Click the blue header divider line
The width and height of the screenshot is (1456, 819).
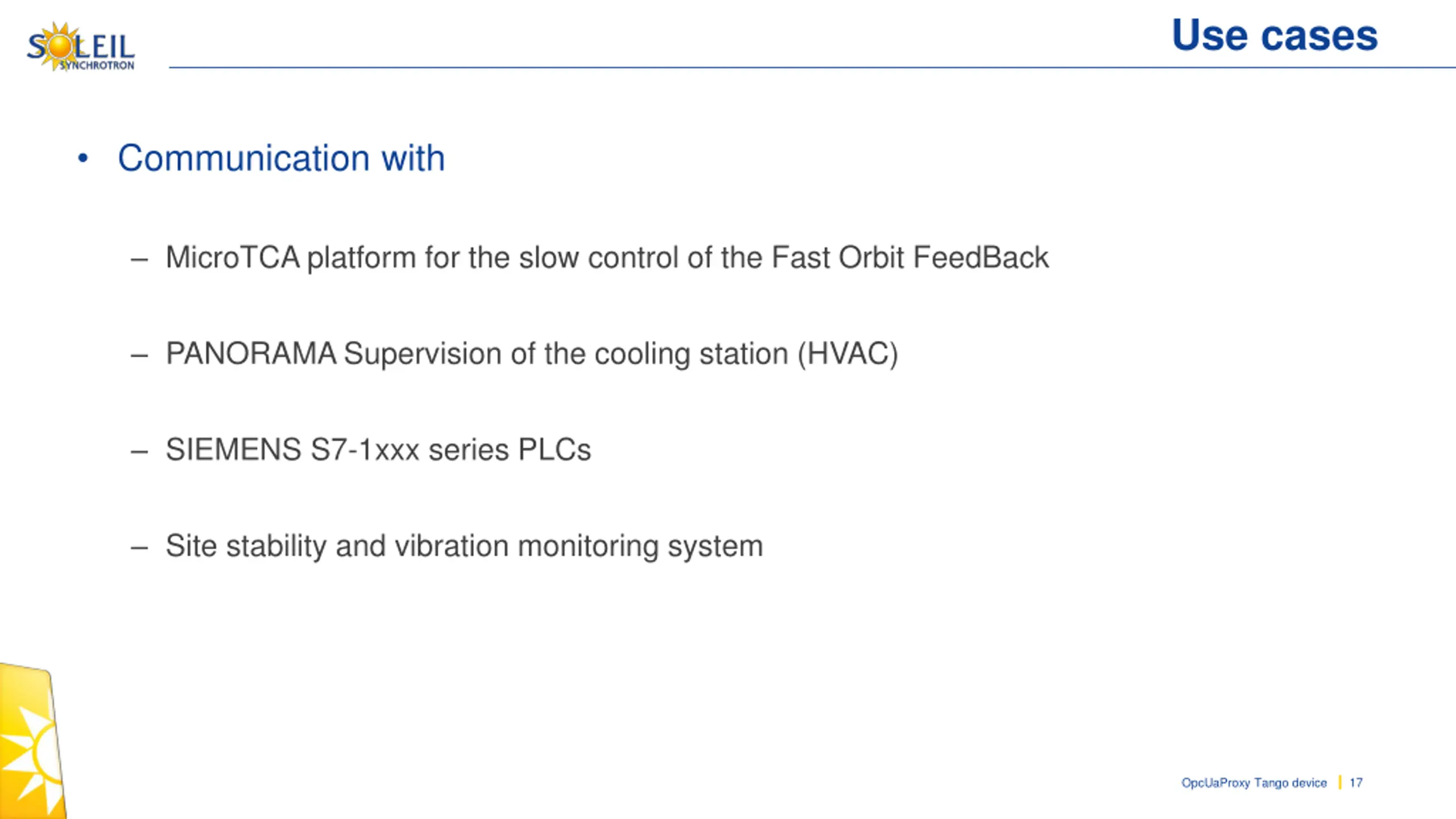(812, 68)
